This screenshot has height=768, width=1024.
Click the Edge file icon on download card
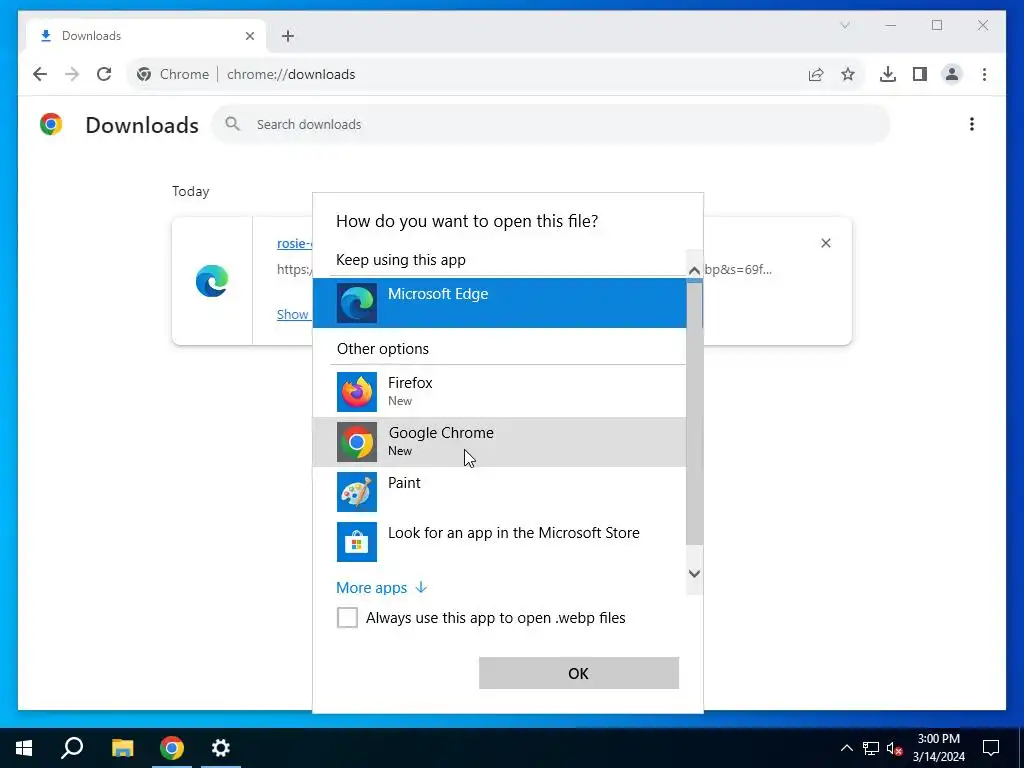(212, 281)
